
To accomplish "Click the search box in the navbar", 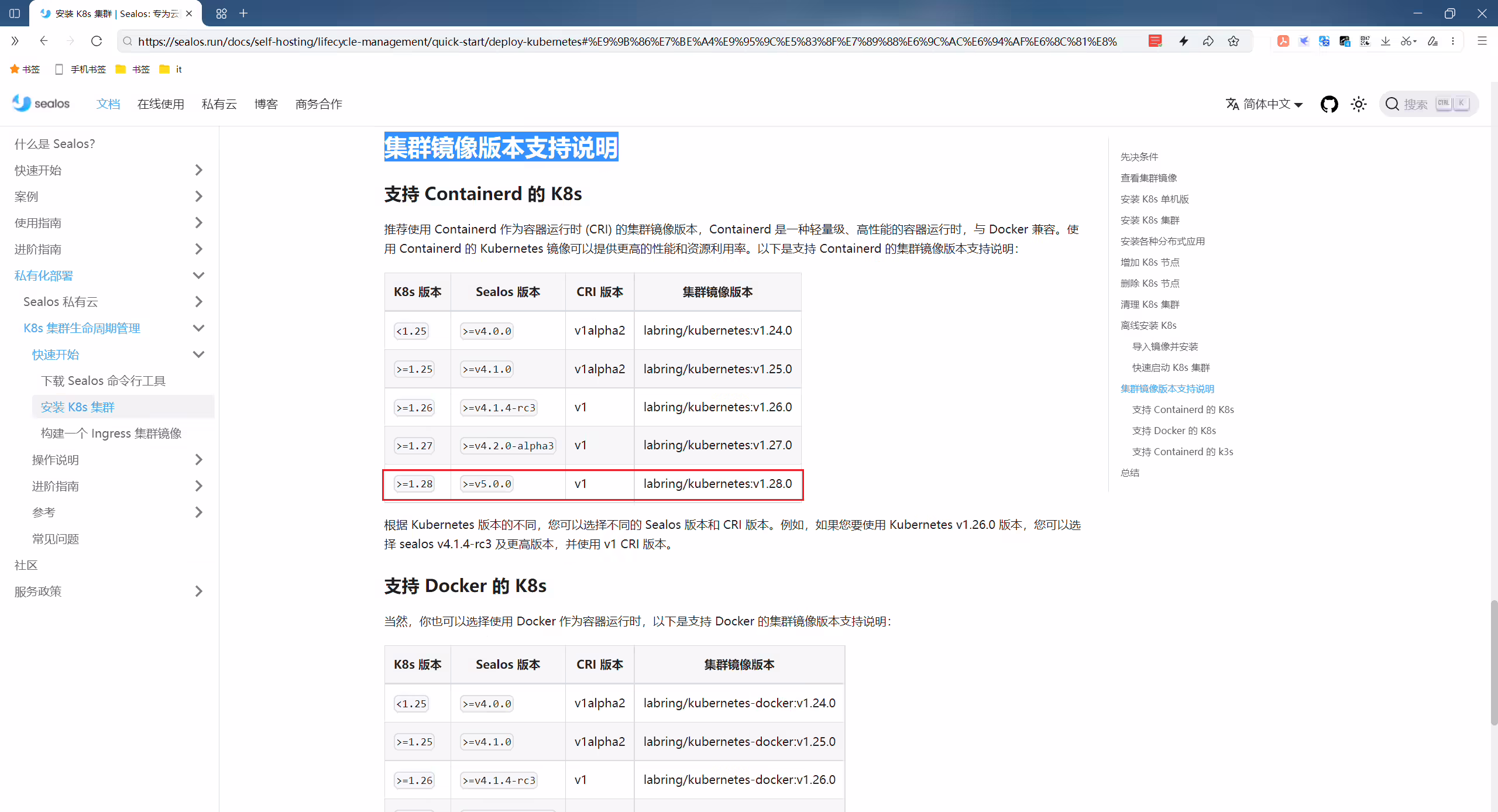I will [x=1428, y=104].
